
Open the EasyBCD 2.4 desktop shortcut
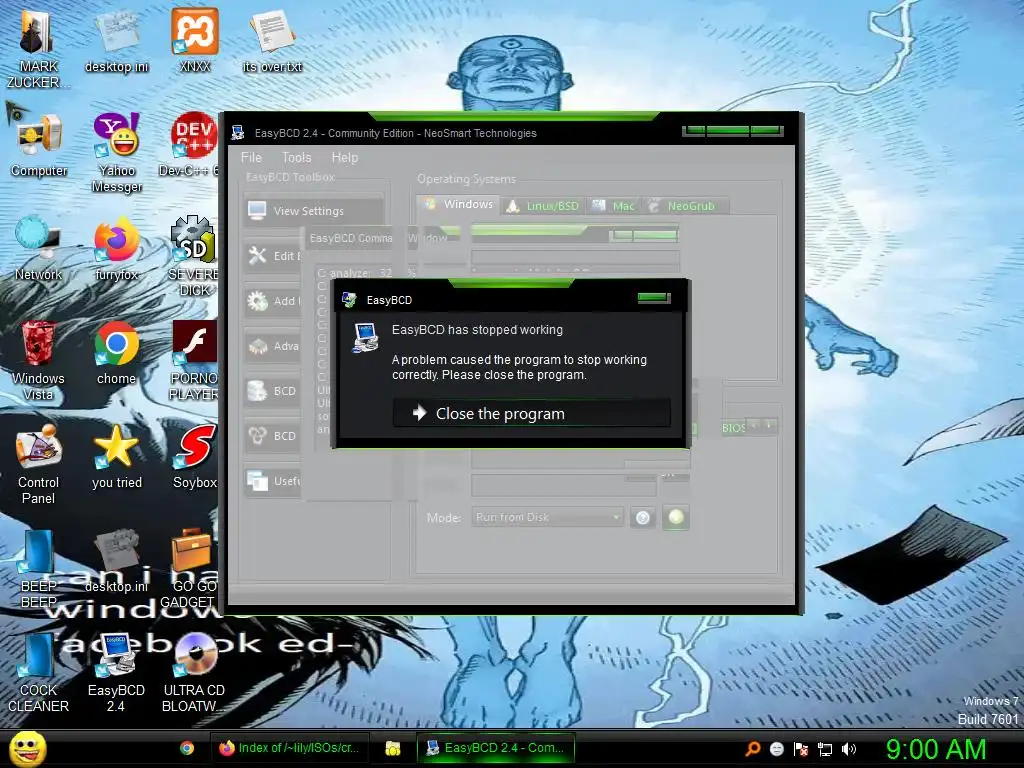(116, 673)
